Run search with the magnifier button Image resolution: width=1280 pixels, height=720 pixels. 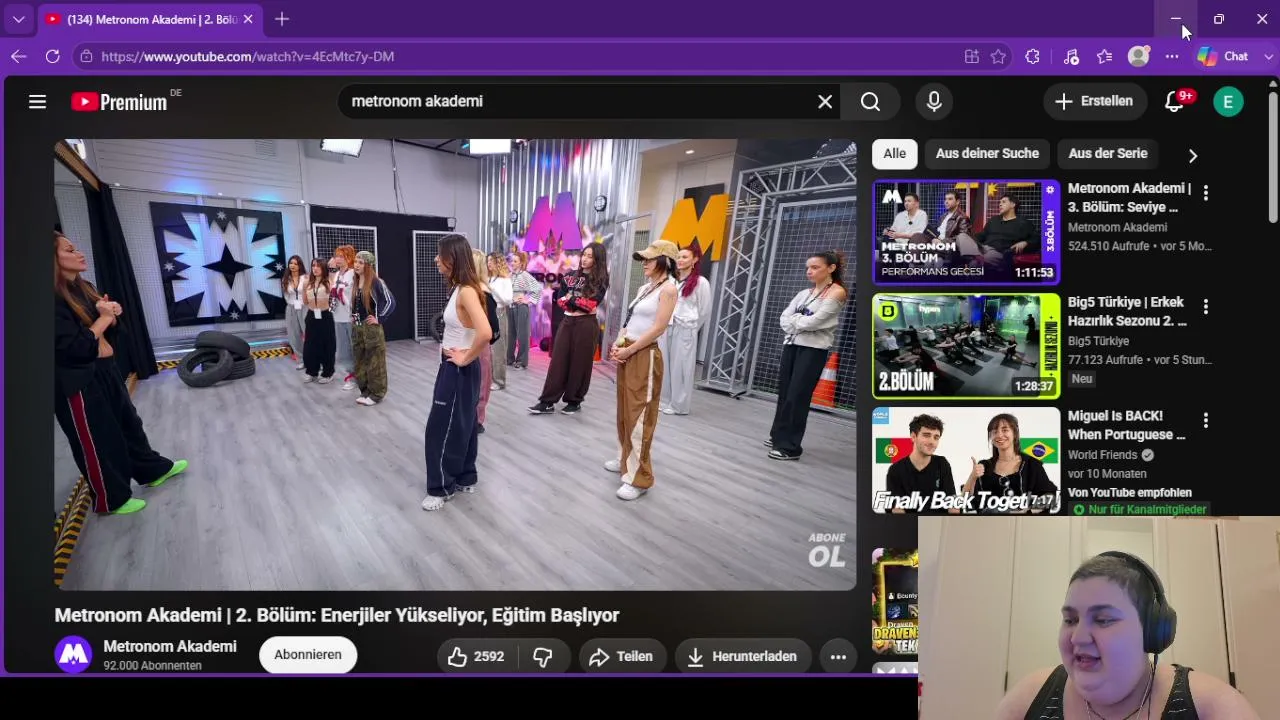click(870, 101)
